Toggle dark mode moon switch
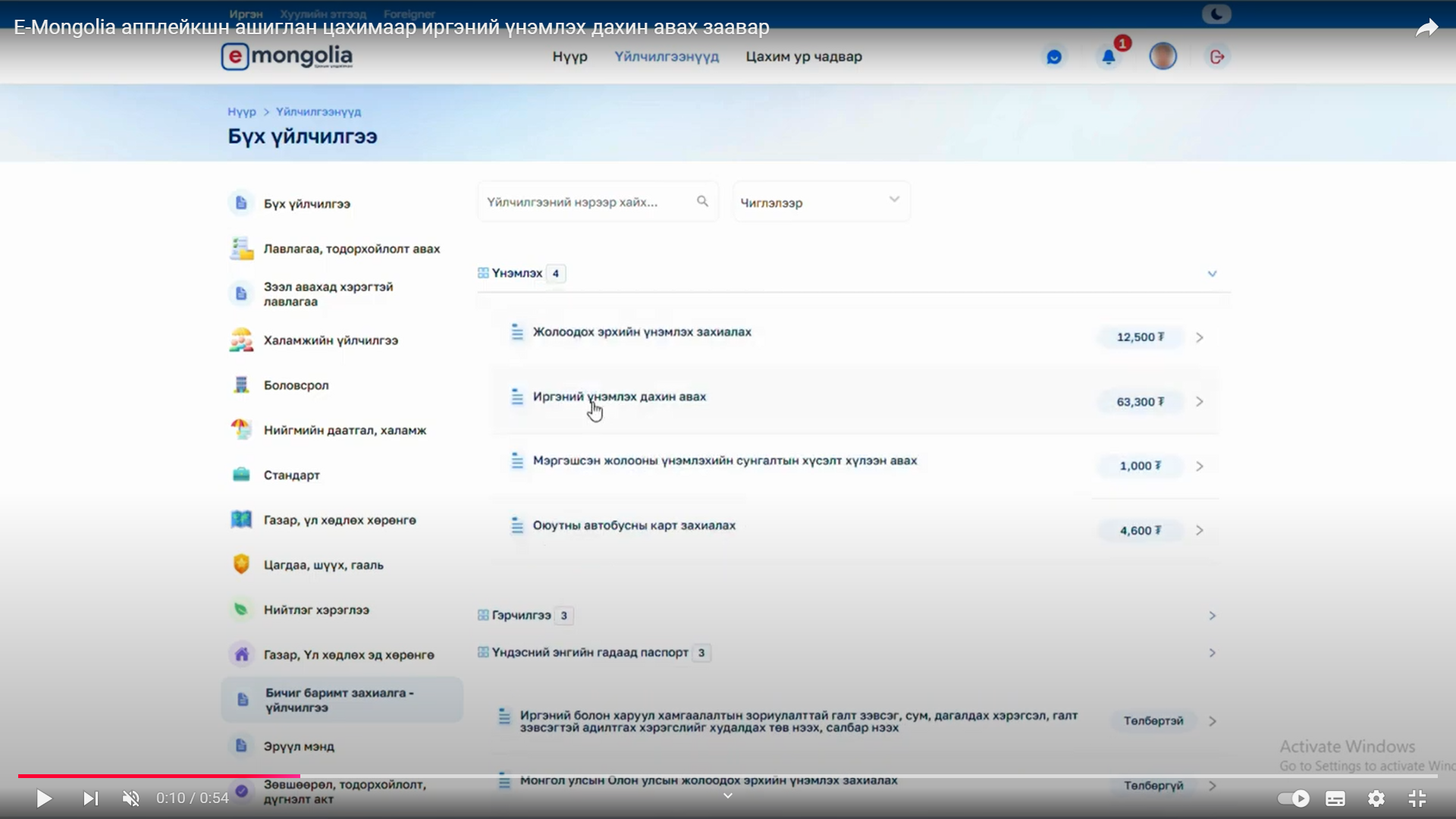 (x=1216, y=14)
